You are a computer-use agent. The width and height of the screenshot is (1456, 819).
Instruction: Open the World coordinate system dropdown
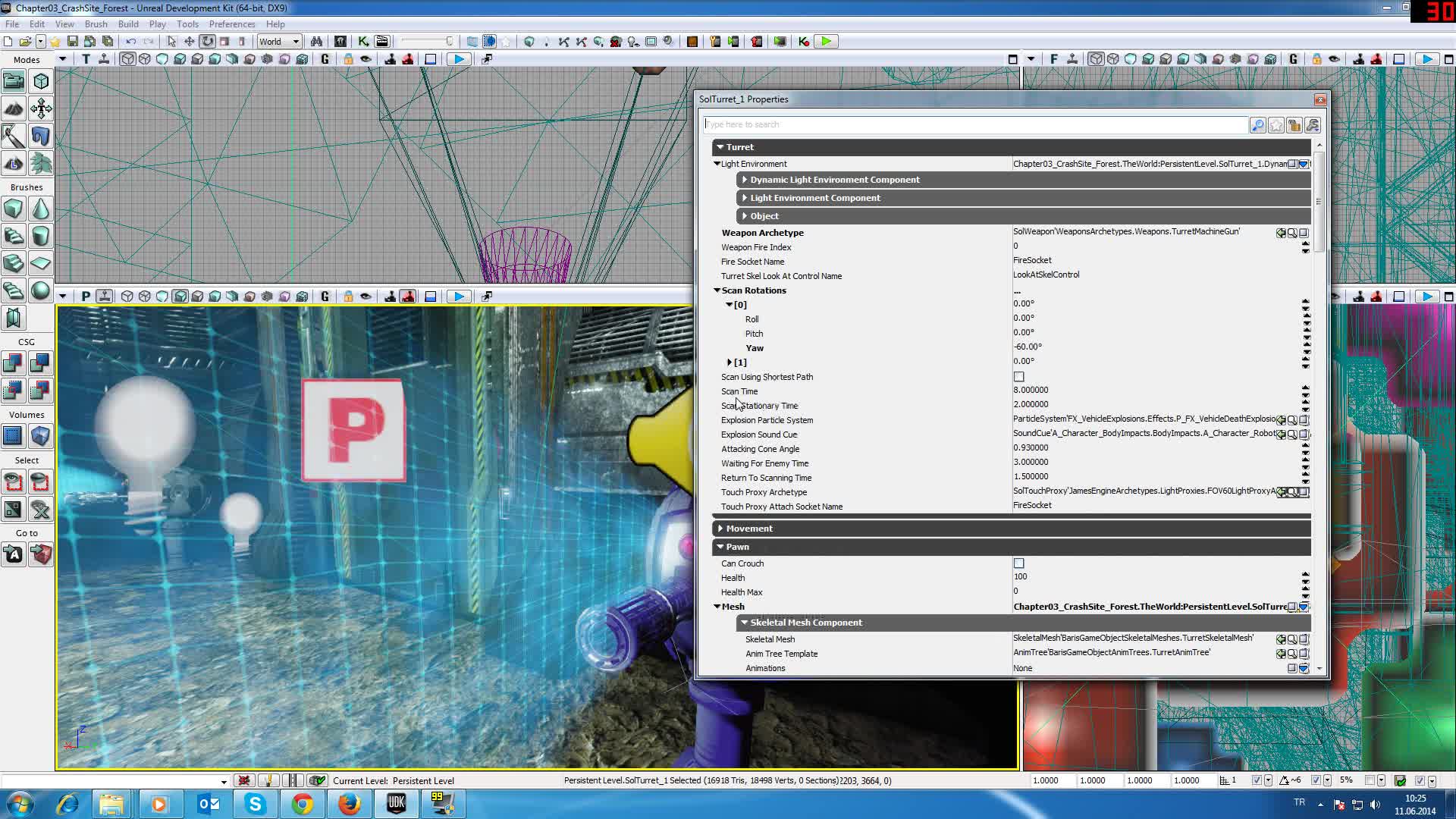click(x=279, y=42)
